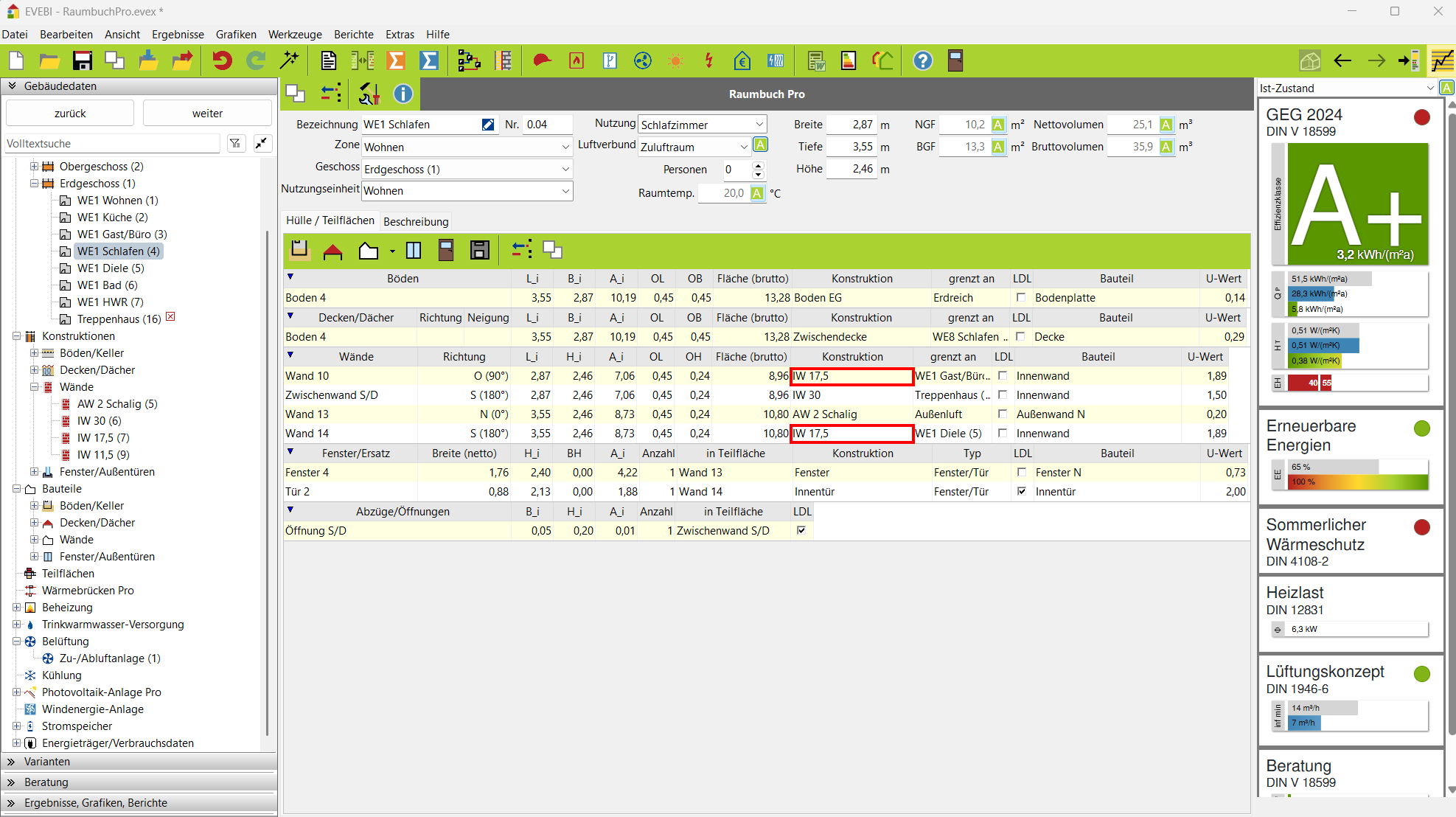Viewport: 1456px width, 817px height.
Task: Click the Save floppy disk icon
Action: tap(82, 60)
